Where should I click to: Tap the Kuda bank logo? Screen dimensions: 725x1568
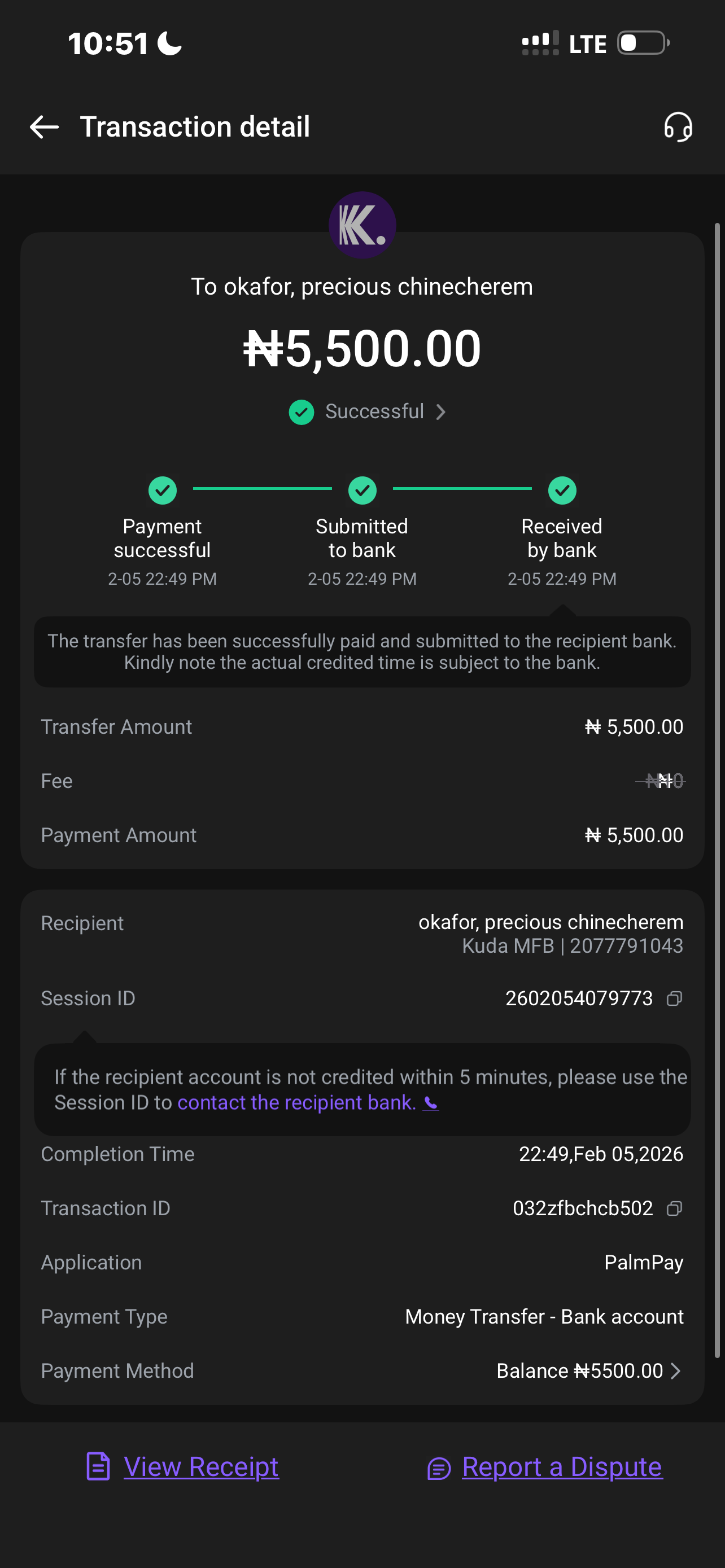(362, 225)
